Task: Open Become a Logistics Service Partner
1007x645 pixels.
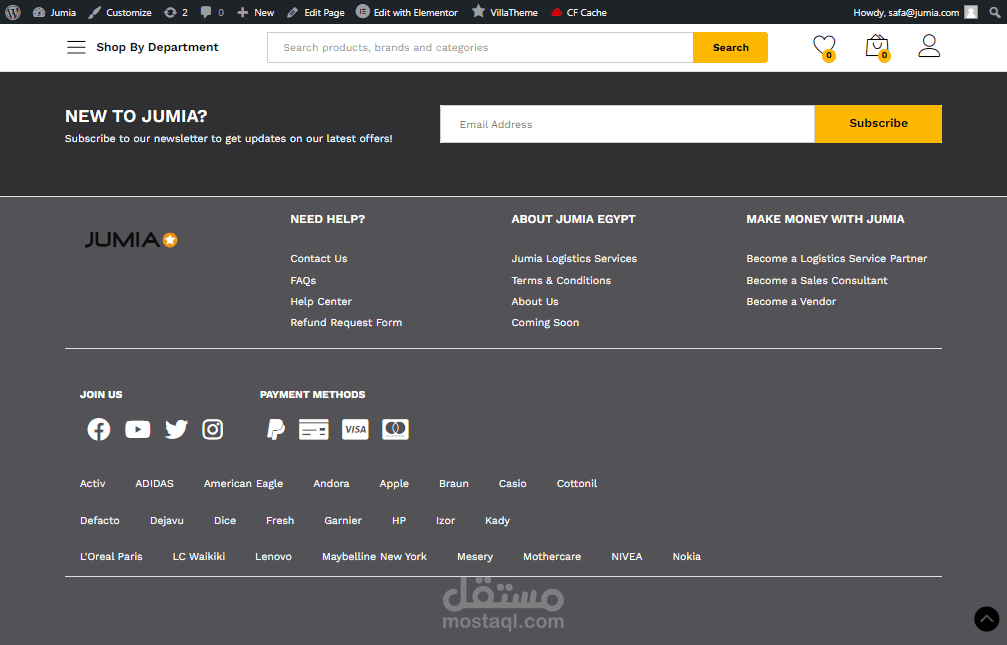Action: click(837, 258)
